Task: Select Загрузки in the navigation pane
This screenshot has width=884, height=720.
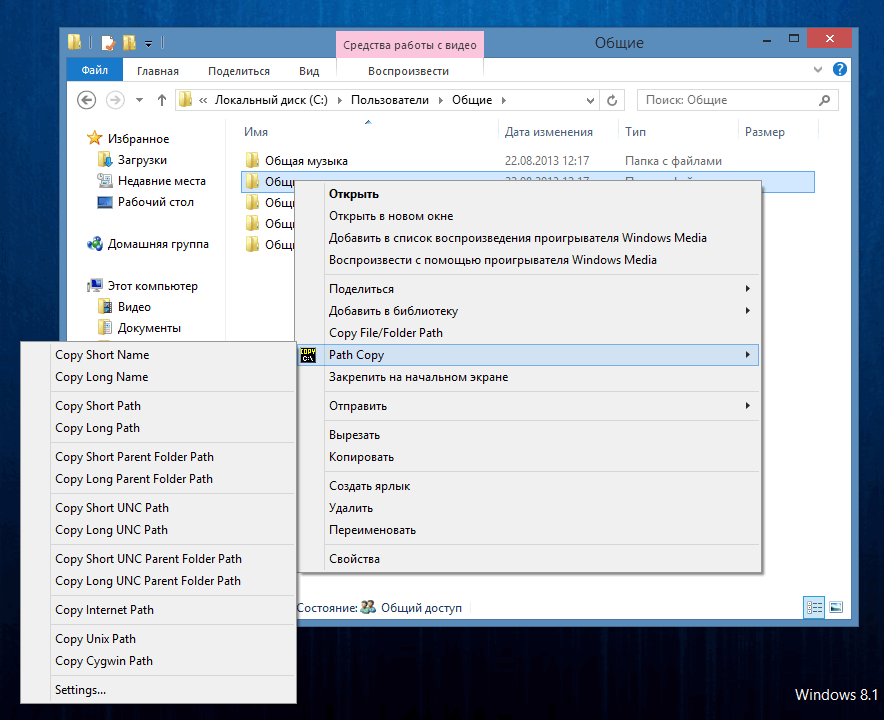Action: coord(142,160)
